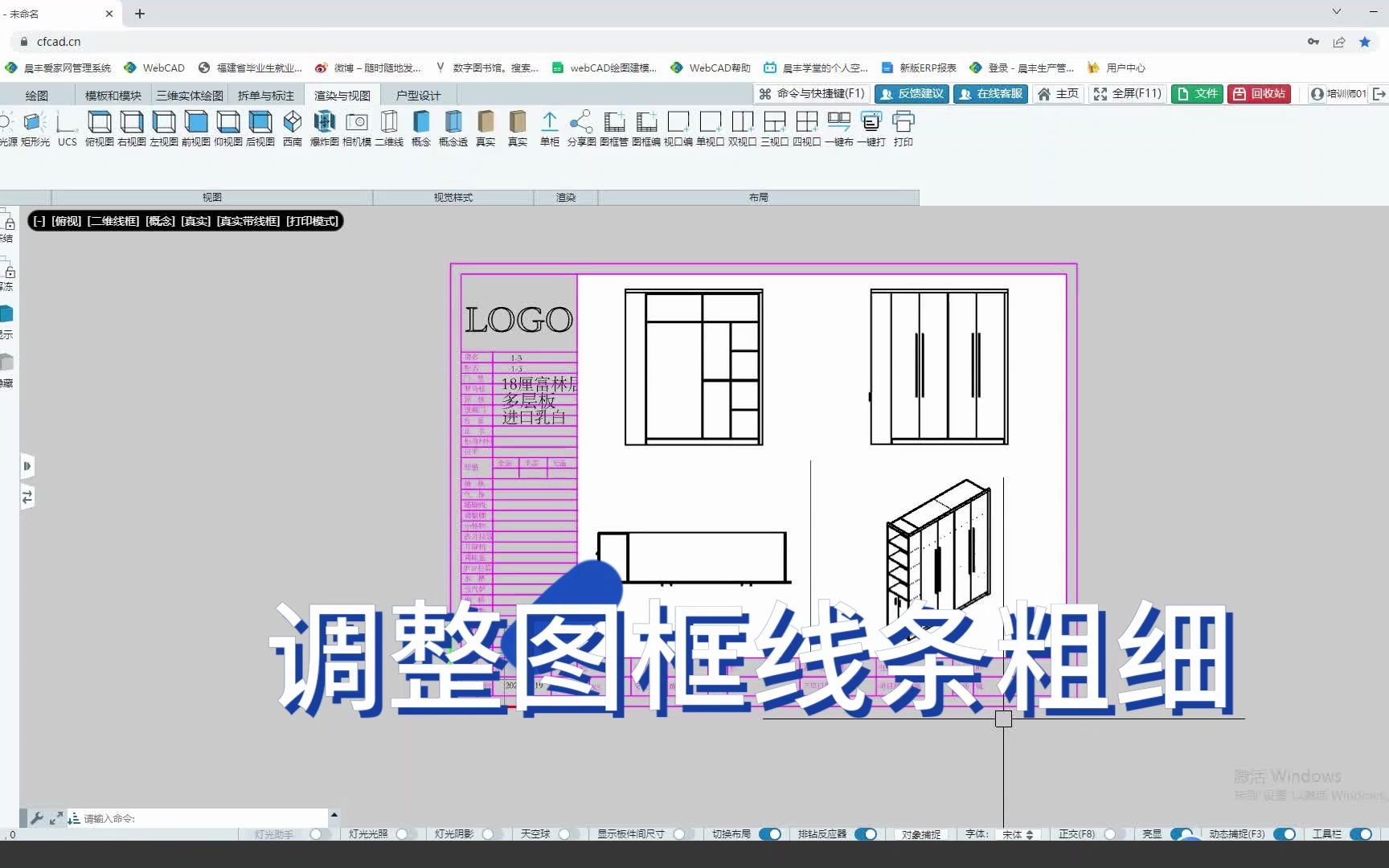Expand the left side panel arrow
Image resolution: width=1389 pixels, height=868 pixels.
point(27,465)
